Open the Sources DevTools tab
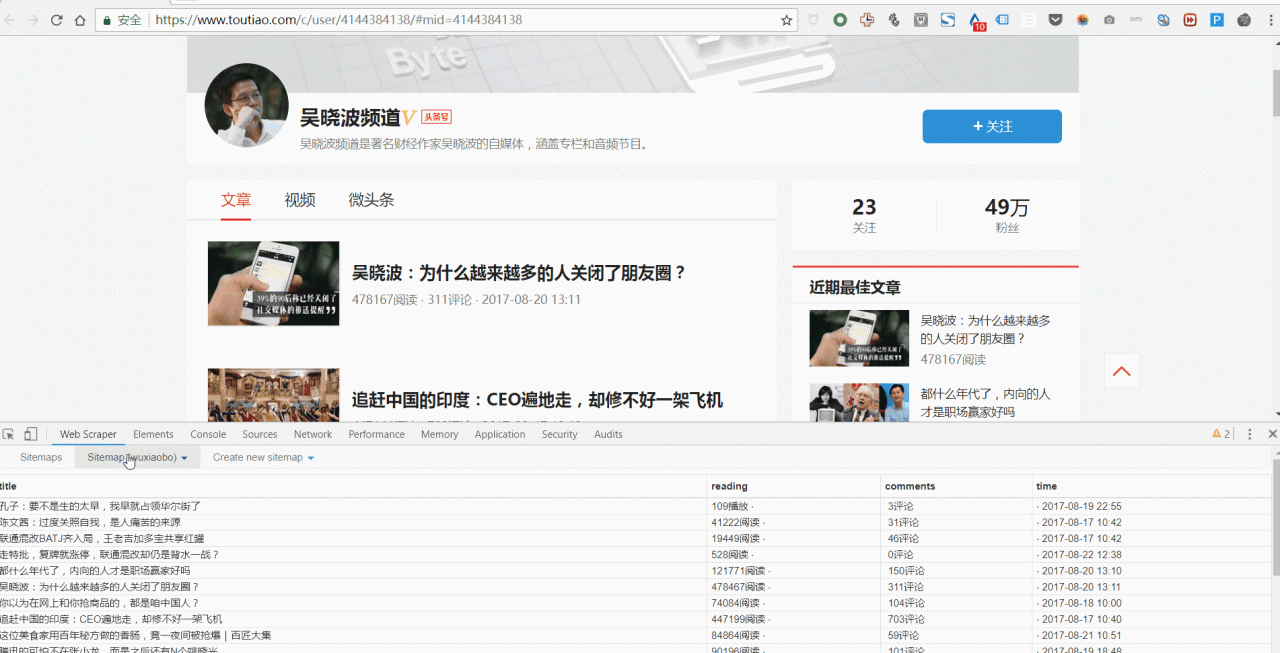 [x=260, y=434]
